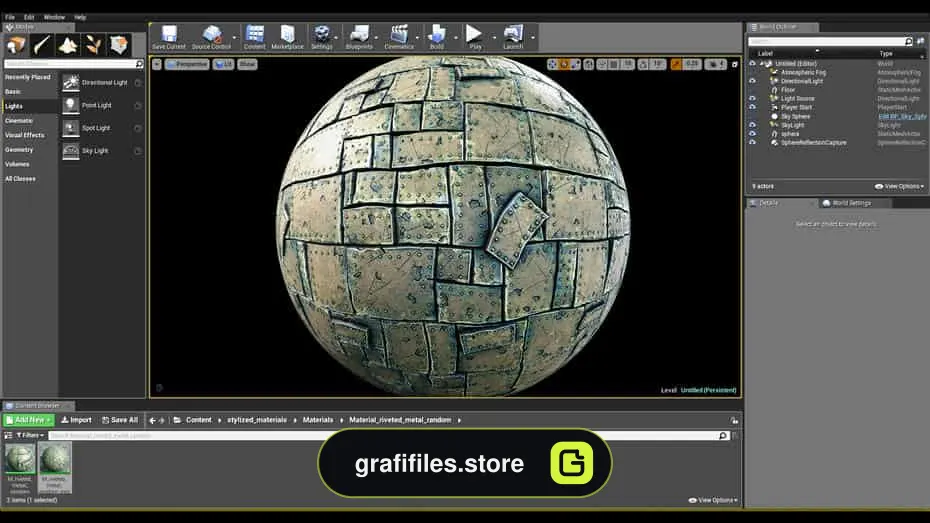
Task: Select the Landscape mode icon
Action: click(67, 45)
